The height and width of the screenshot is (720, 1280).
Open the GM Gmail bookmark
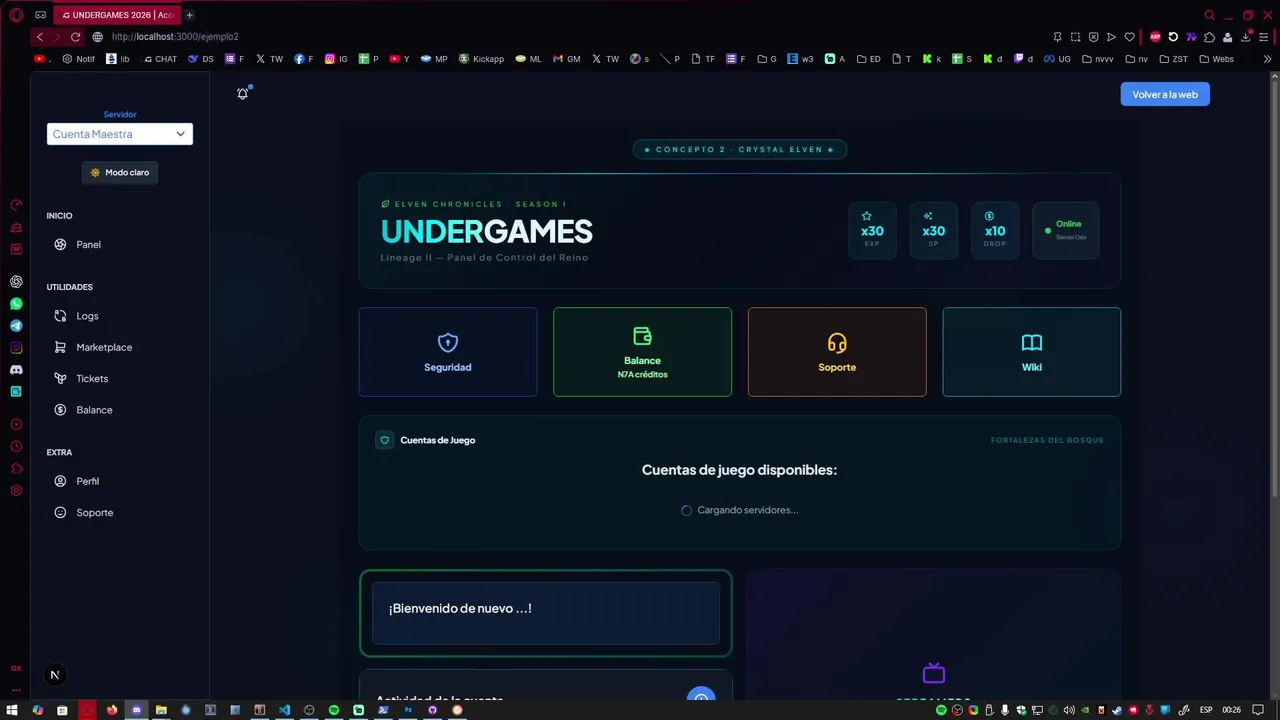pyautogui.click(x=566, y=59)
